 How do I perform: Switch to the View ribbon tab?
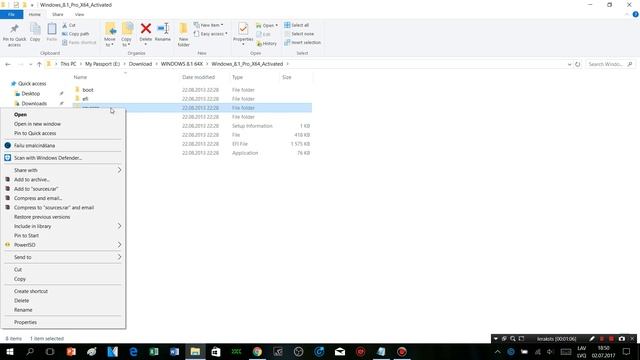(x=80, y=14)
